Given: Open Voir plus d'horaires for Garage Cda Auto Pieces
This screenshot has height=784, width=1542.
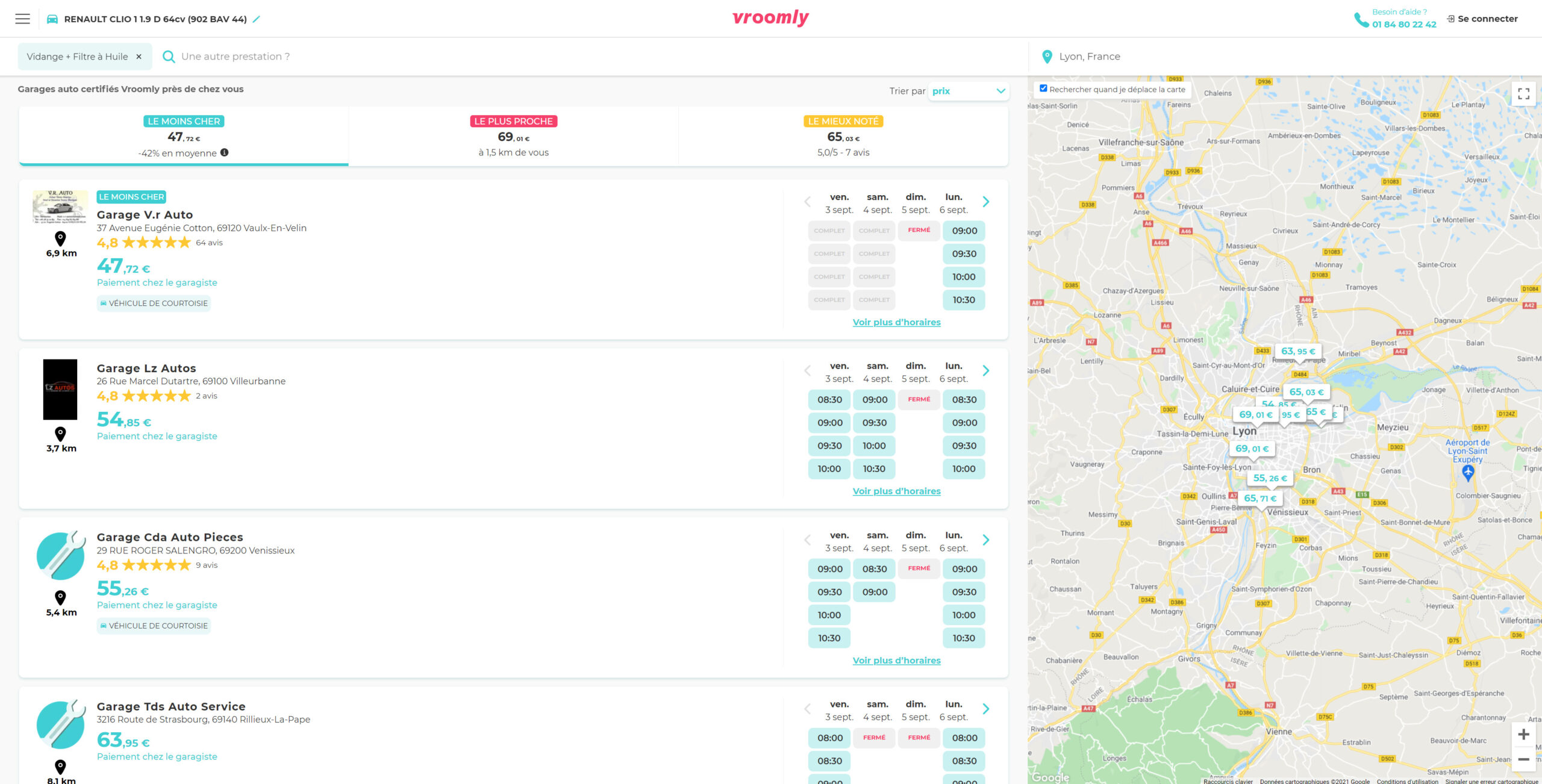Looking at the screenshot, I should 896,660.
